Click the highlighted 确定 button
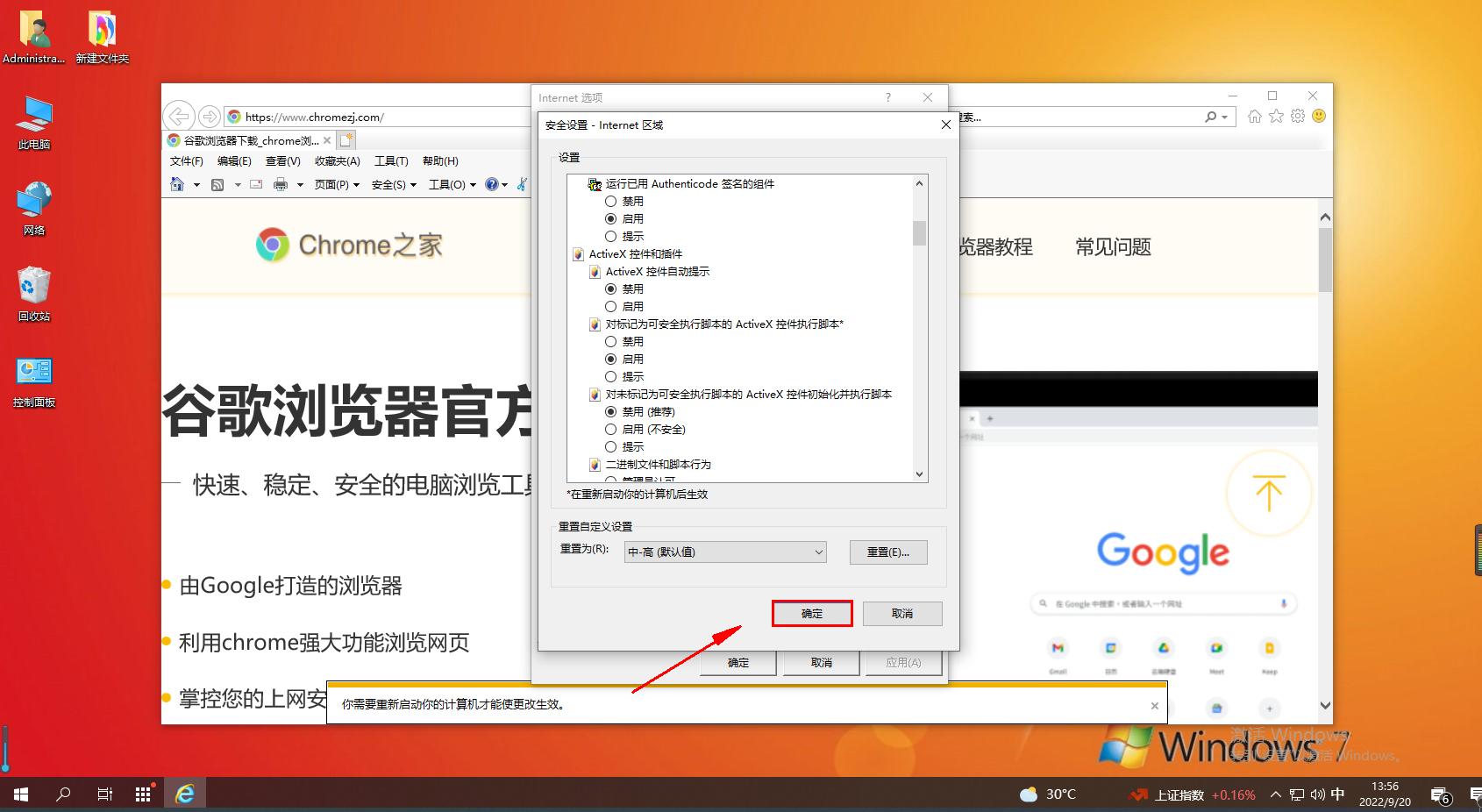The image size is (1482, 812). tap(811, 614)
